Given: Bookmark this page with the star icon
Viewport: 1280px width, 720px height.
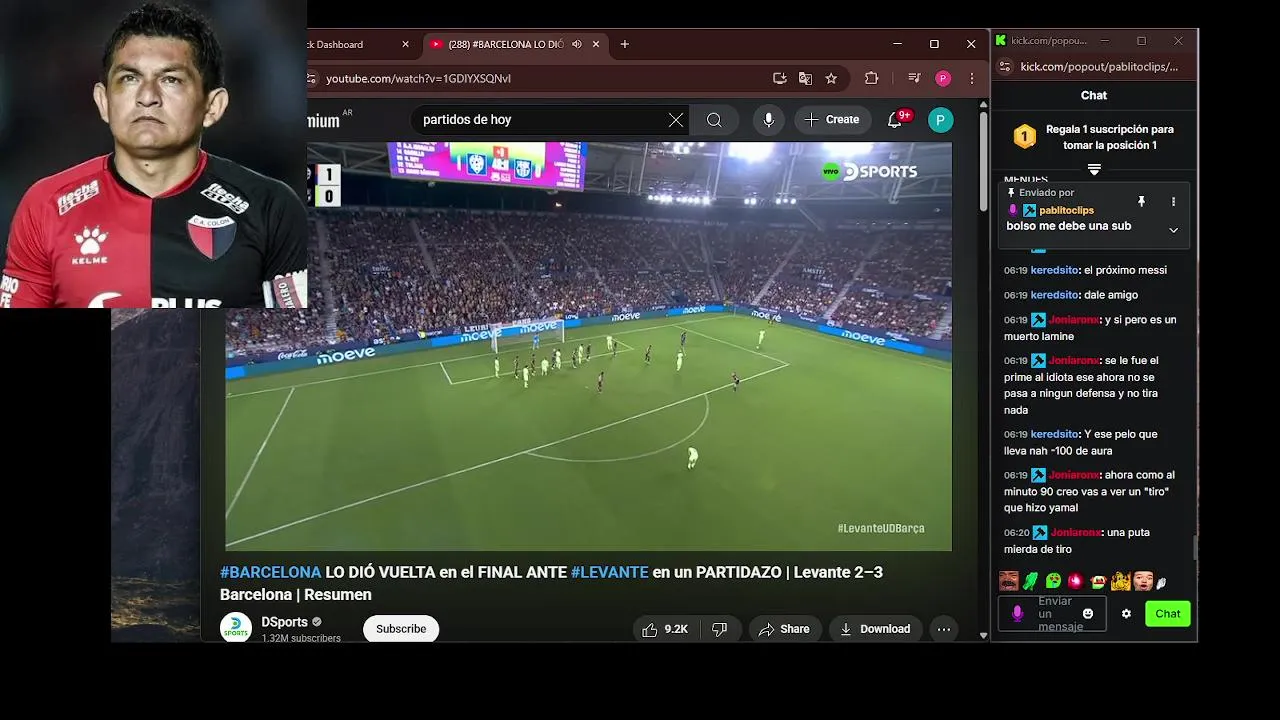Looking at the screenshot, I should tap(831, 78).
